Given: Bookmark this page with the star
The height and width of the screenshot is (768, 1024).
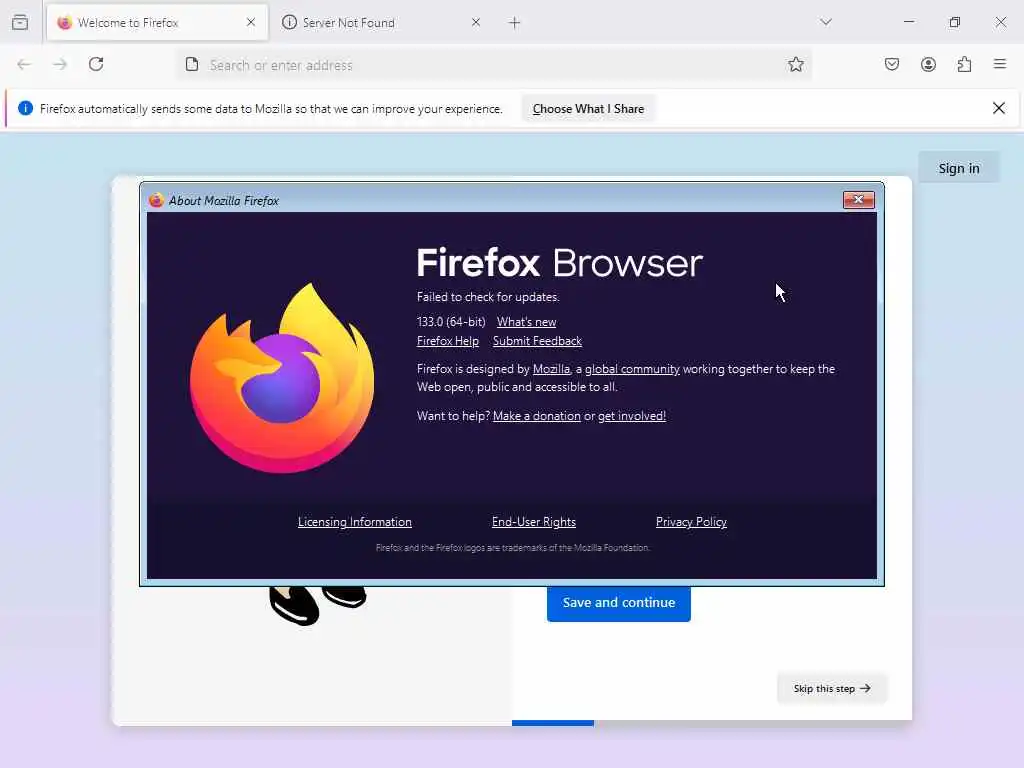Looking at the screenshot, I should click(795, 64).
